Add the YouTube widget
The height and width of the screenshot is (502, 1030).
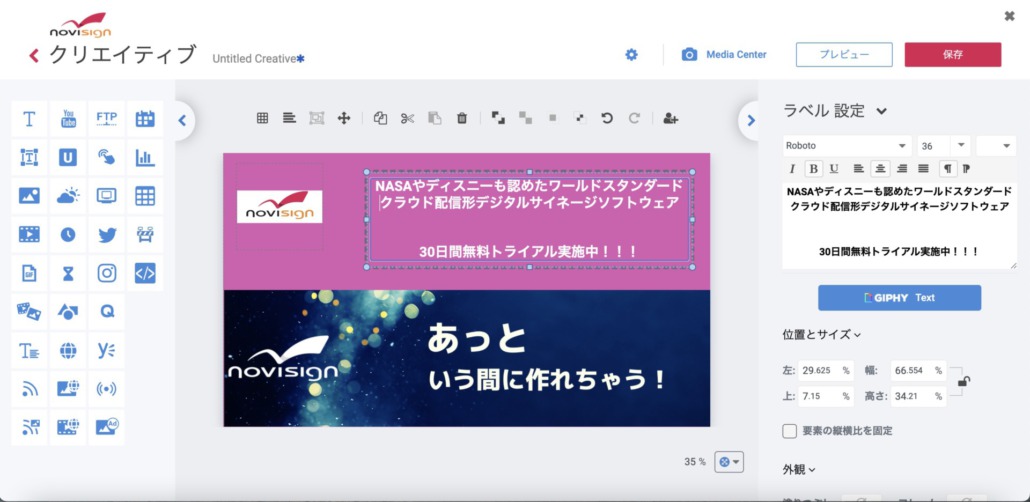[68, 119]
